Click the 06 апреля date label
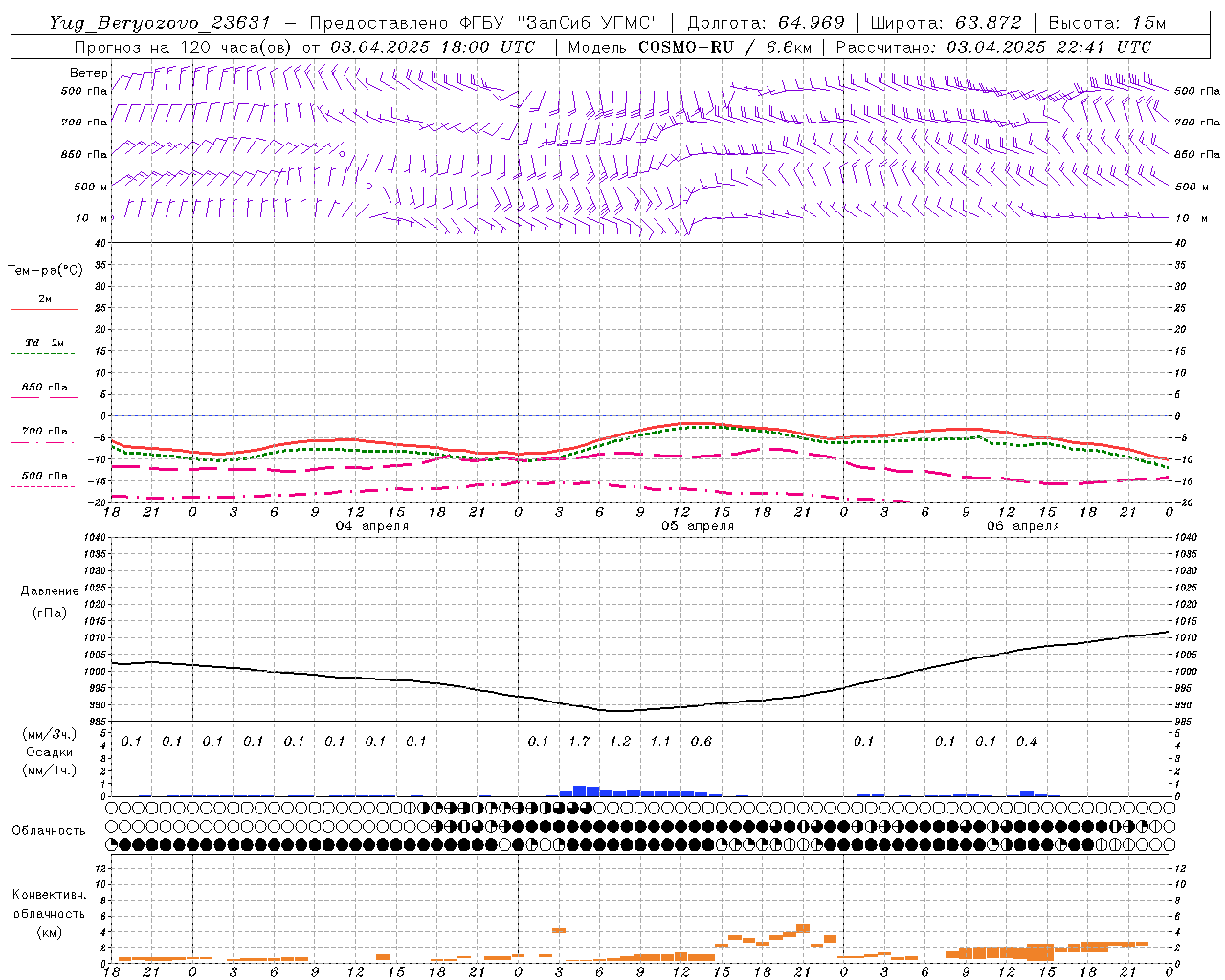The height and width of the screenshot is (980, 1225). point(1023,526)
